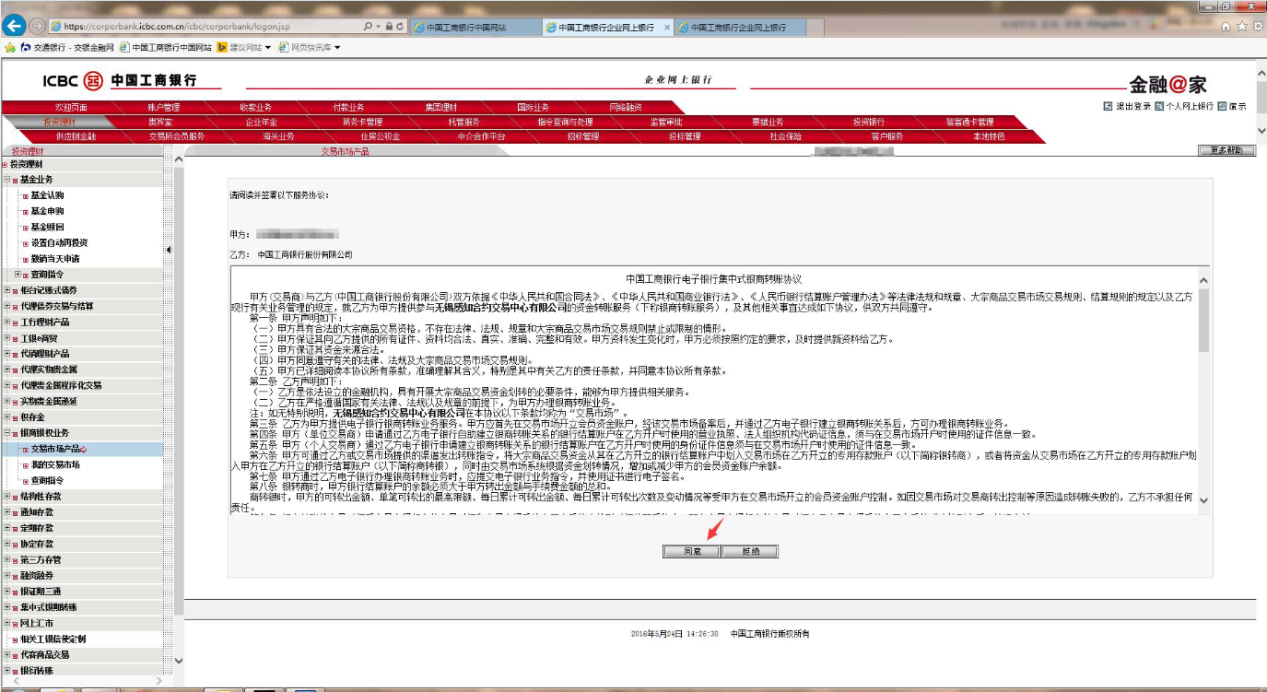The height and width of the screenshot is (692, 1267).
Task: Close the active 企业网上银行 browser tab
Action: [667, 27]
